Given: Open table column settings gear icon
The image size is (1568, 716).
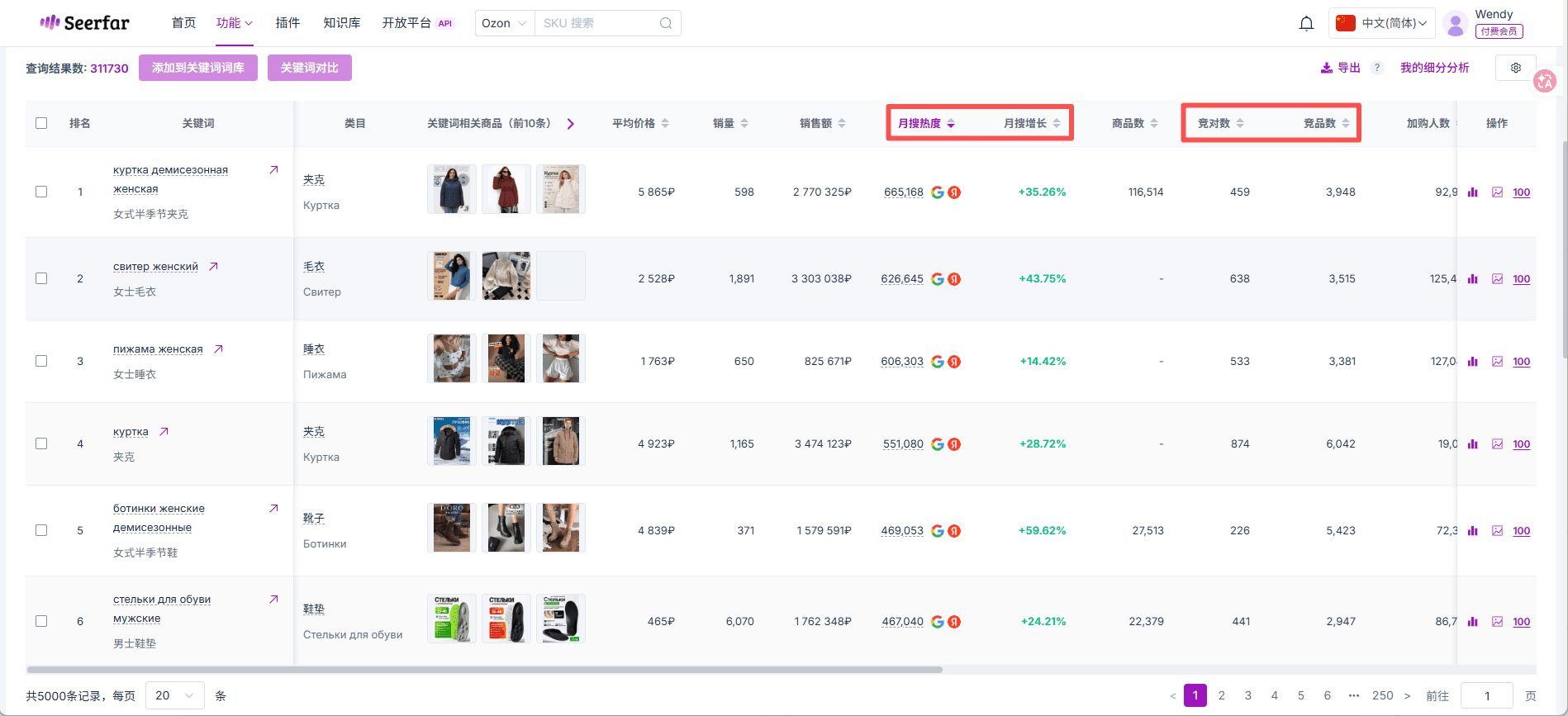Looking at the screenshot, I should (x=1516, y=68).
